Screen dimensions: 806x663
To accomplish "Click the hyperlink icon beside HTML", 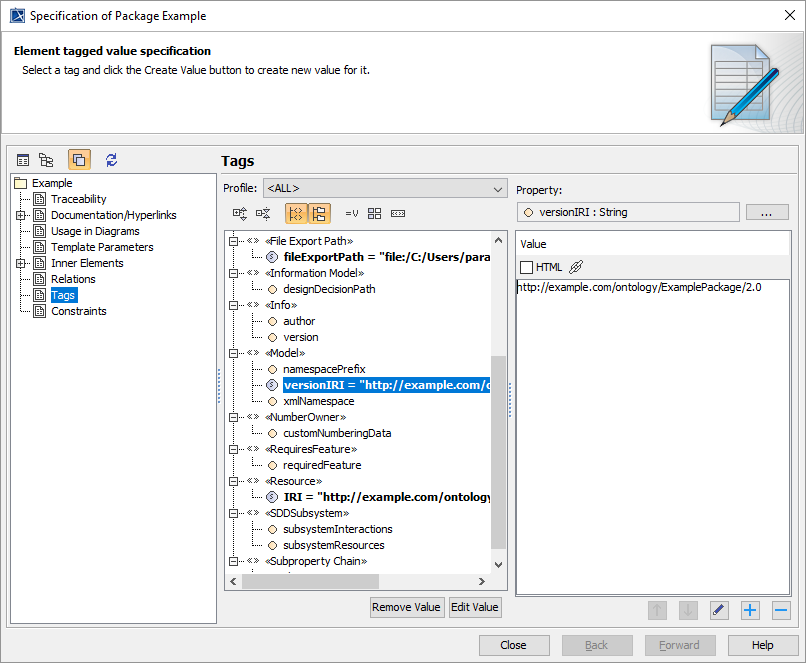I will pos(576,267).
